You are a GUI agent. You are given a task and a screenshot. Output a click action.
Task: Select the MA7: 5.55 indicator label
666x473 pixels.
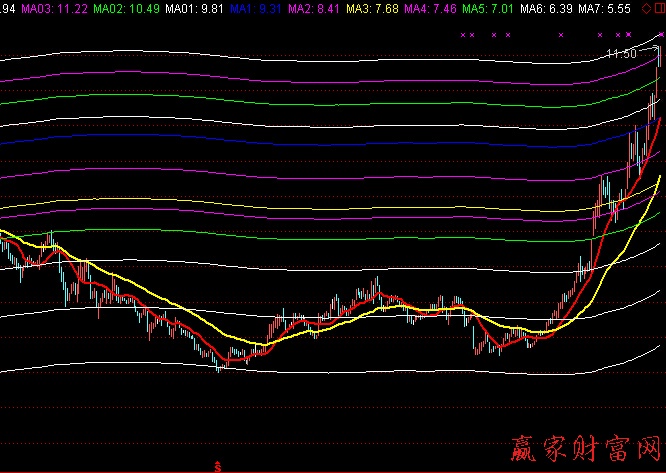(611, 9)
